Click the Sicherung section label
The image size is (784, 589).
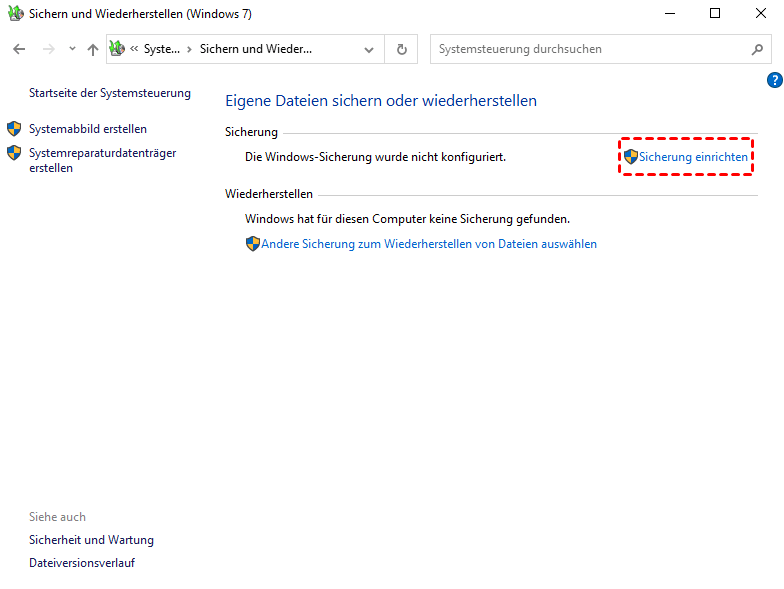(x=252, y=132)
